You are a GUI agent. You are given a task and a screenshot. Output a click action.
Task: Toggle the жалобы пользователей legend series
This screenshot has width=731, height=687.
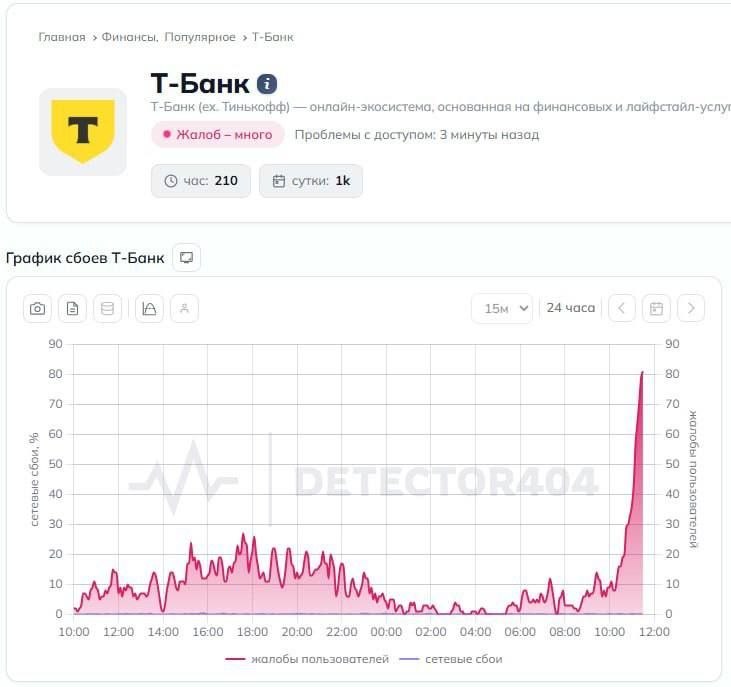coord(307,659)
